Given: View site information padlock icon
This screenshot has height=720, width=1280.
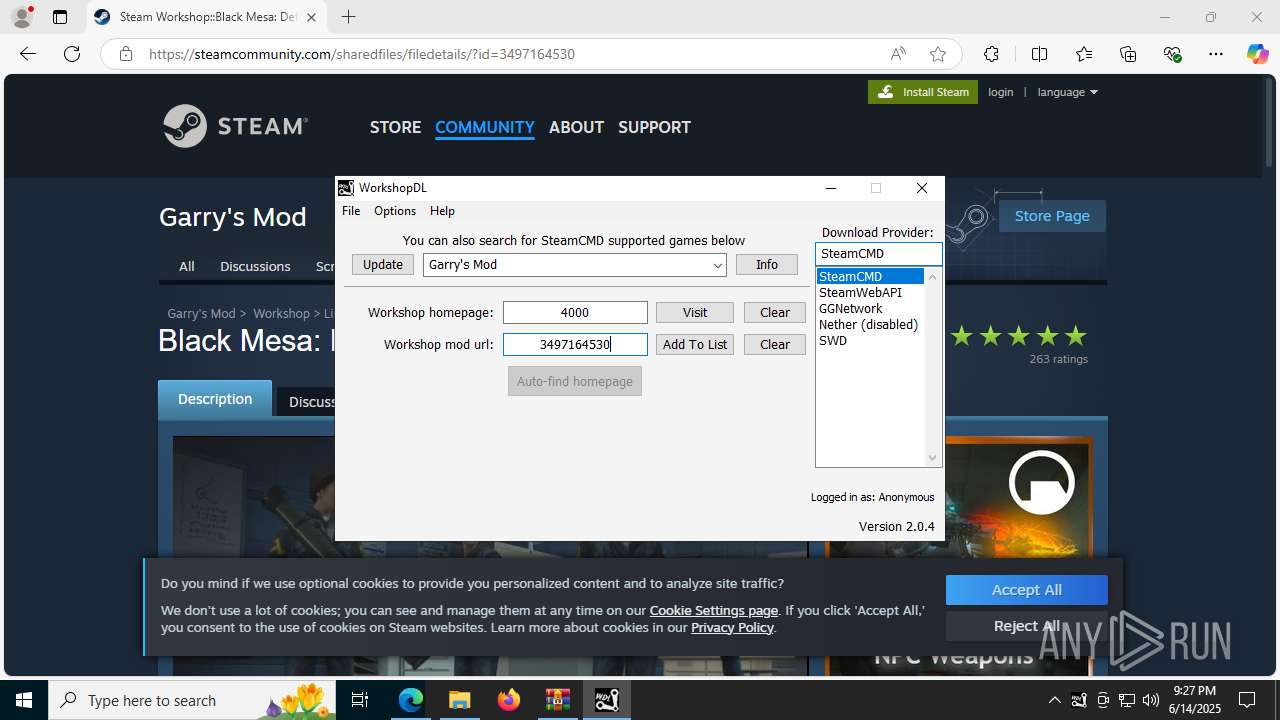Looking at the screenshot, I should click(x=126, y=54).
